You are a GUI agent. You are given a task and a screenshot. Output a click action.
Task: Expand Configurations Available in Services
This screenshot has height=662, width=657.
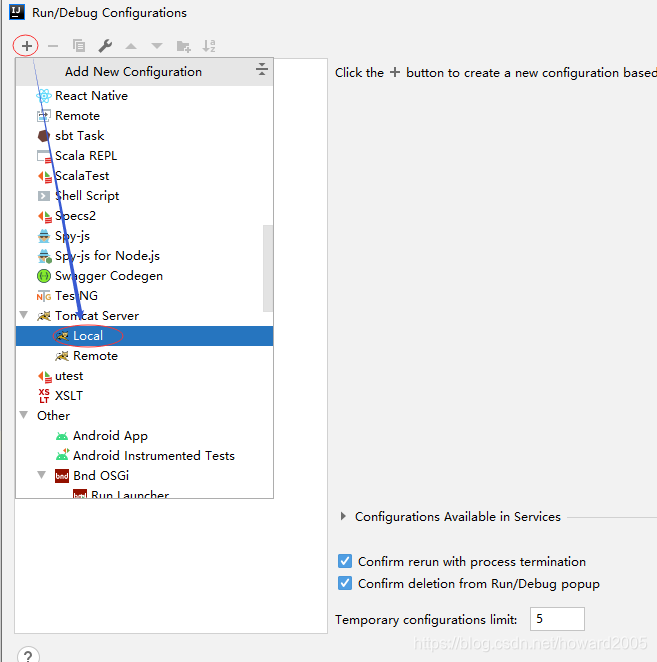tap(343, 516)
